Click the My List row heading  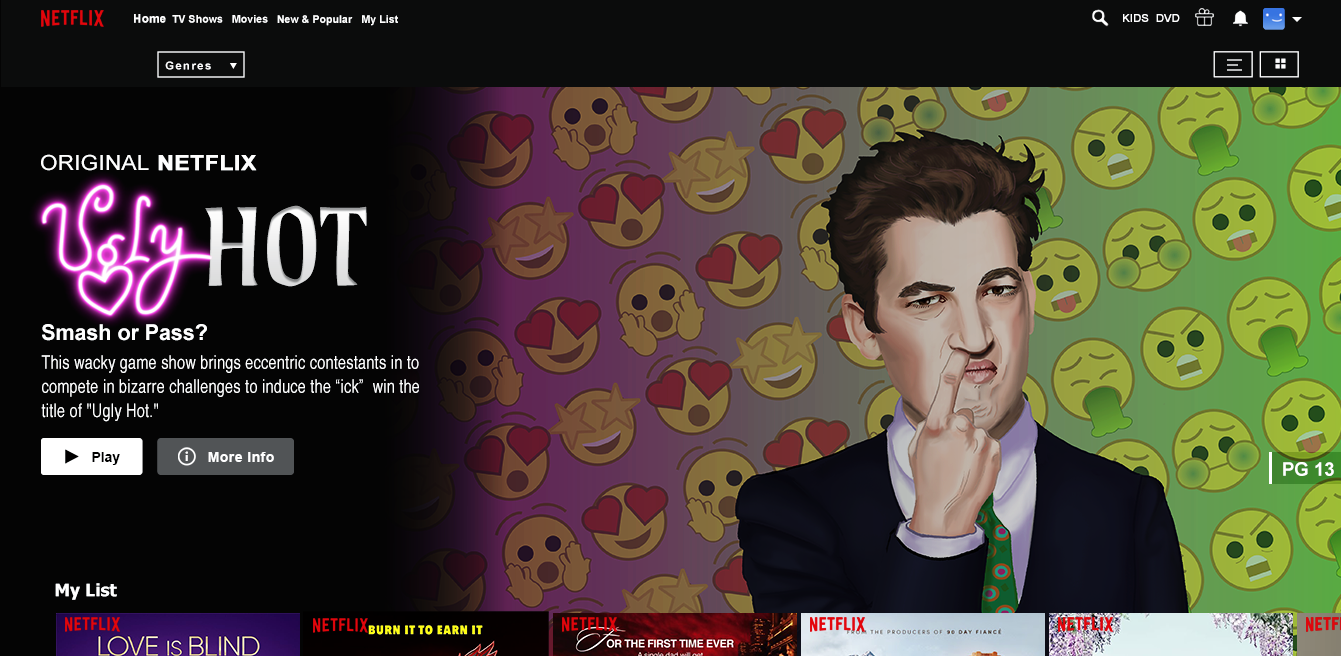[x=86, y=590]
